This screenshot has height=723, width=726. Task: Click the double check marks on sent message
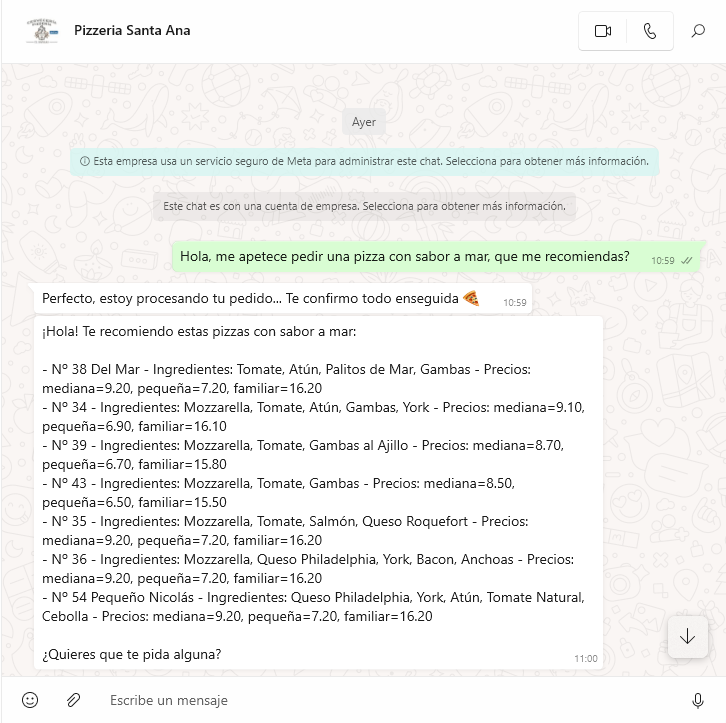pos(686,261)
